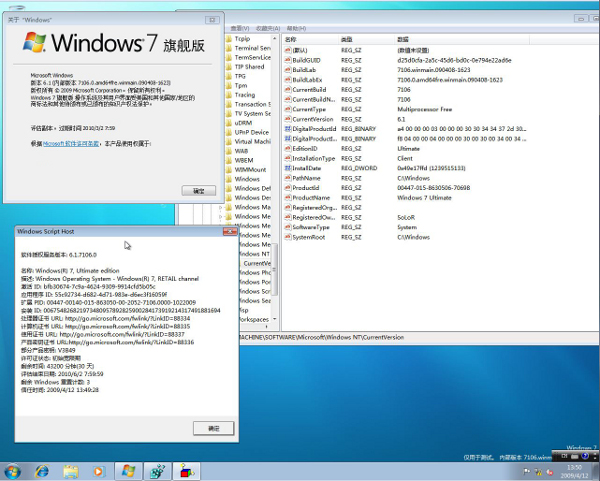Select the TermServLice tree key
The image size is (600, 481).
click(253, 57)
